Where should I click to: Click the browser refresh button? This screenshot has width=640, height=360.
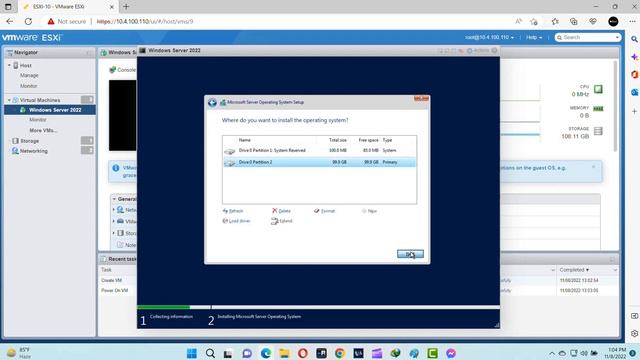point(28,21)
